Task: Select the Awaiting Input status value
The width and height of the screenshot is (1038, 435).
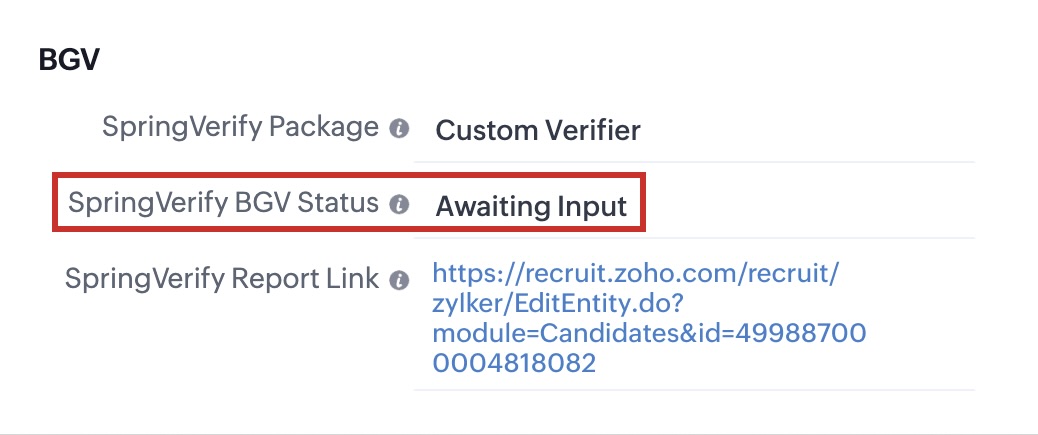Action: 531,207
